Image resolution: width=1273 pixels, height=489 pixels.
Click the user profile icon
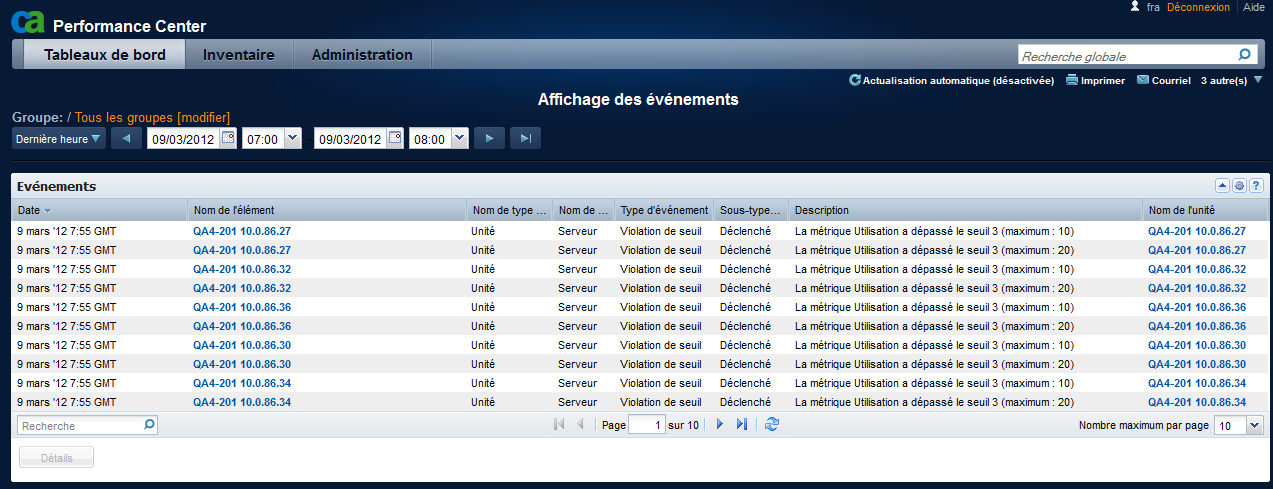point(1135,6)
